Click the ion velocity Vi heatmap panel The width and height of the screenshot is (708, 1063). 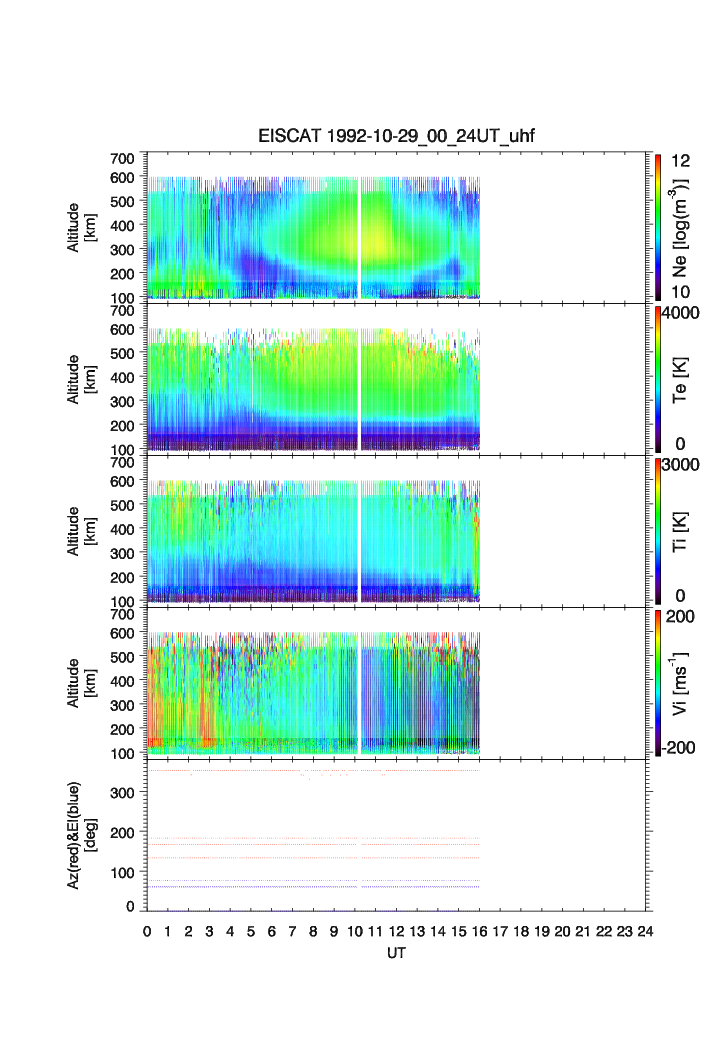396,683
